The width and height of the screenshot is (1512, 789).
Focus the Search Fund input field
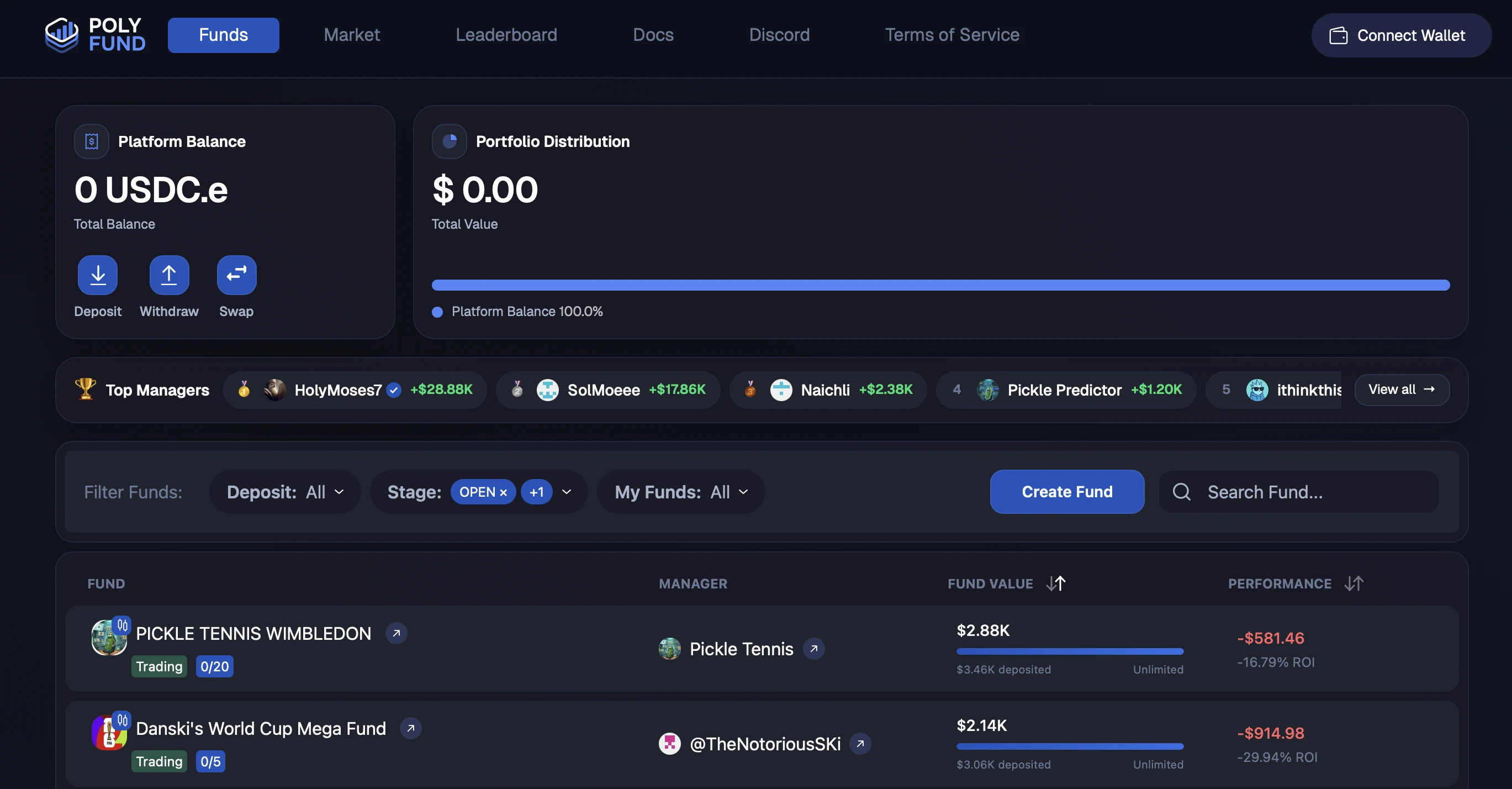coord(1298,492)
